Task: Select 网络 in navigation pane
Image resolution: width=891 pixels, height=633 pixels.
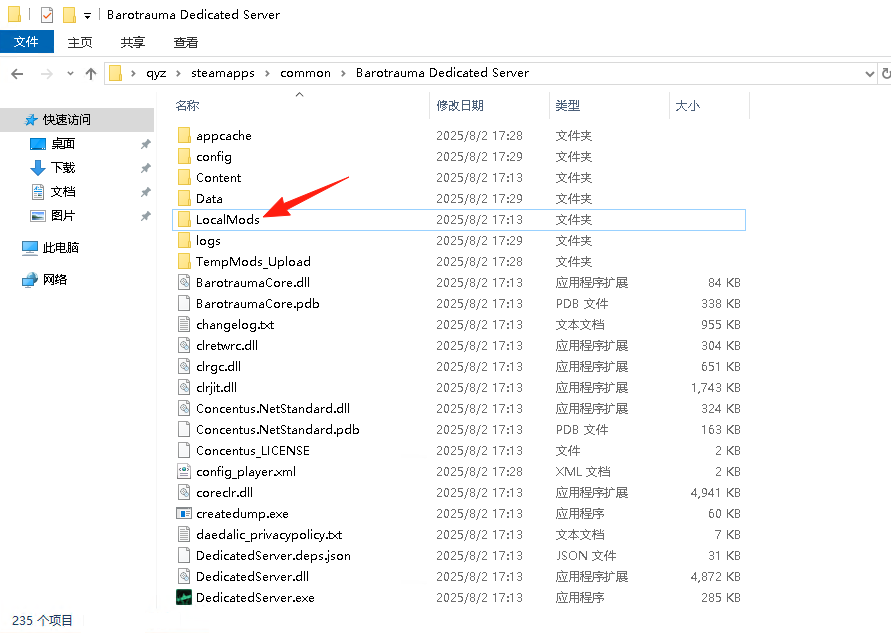Action: pyautogui.click(x=55, y=280)
